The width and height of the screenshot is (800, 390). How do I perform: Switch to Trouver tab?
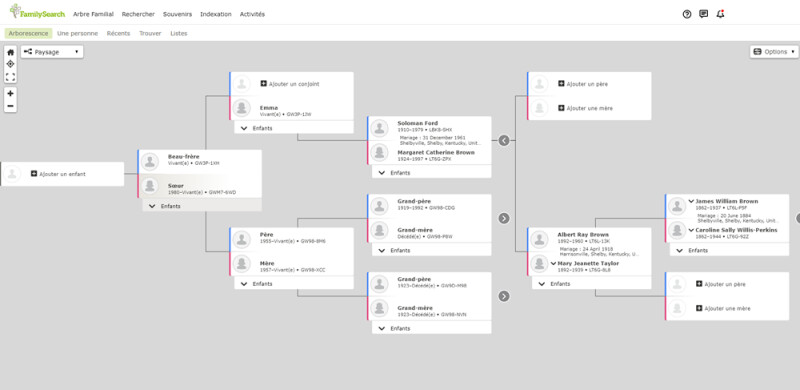[x=150, y=33]
